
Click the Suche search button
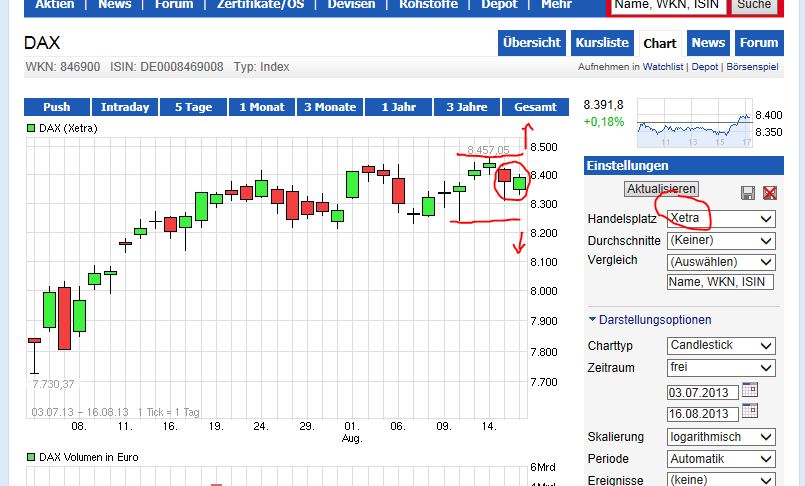(754, 5)
